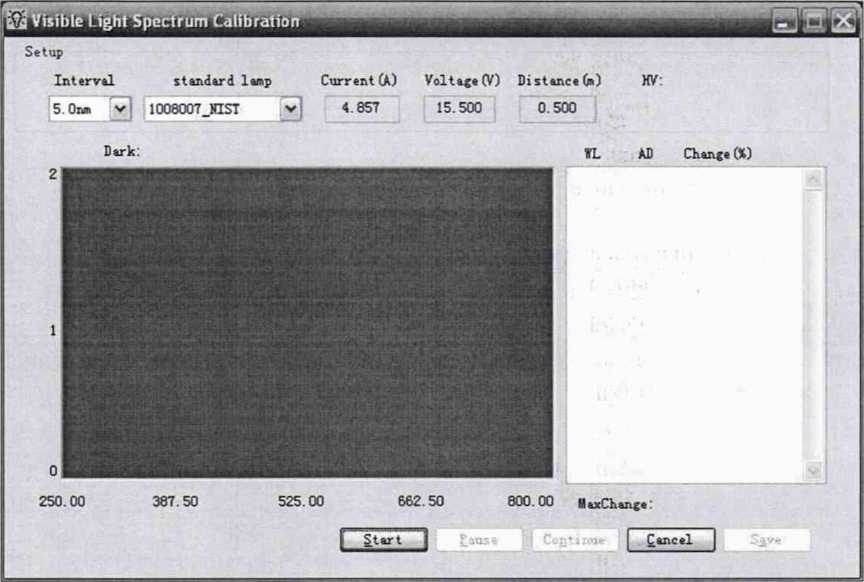Click the 387.50 axis label
864x582 pixels.
[x=175, y=502]
